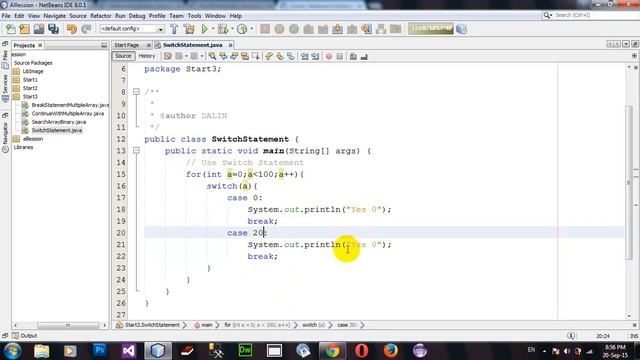Click the Windows Start button

coord(12,351)
